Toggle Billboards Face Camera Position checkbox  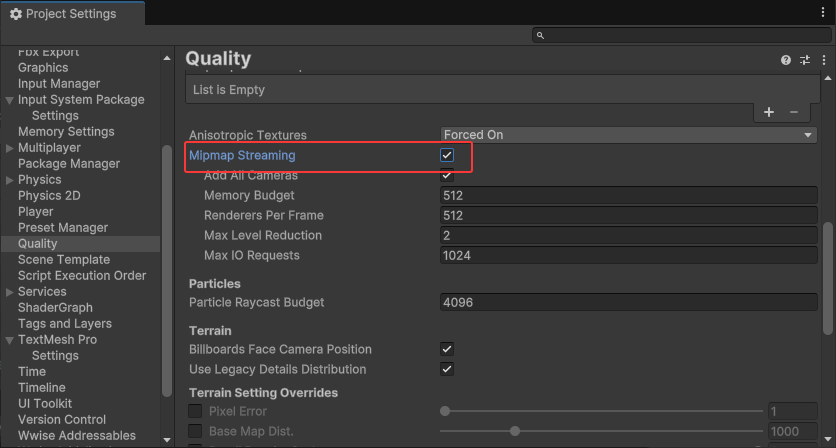point(447,349)
